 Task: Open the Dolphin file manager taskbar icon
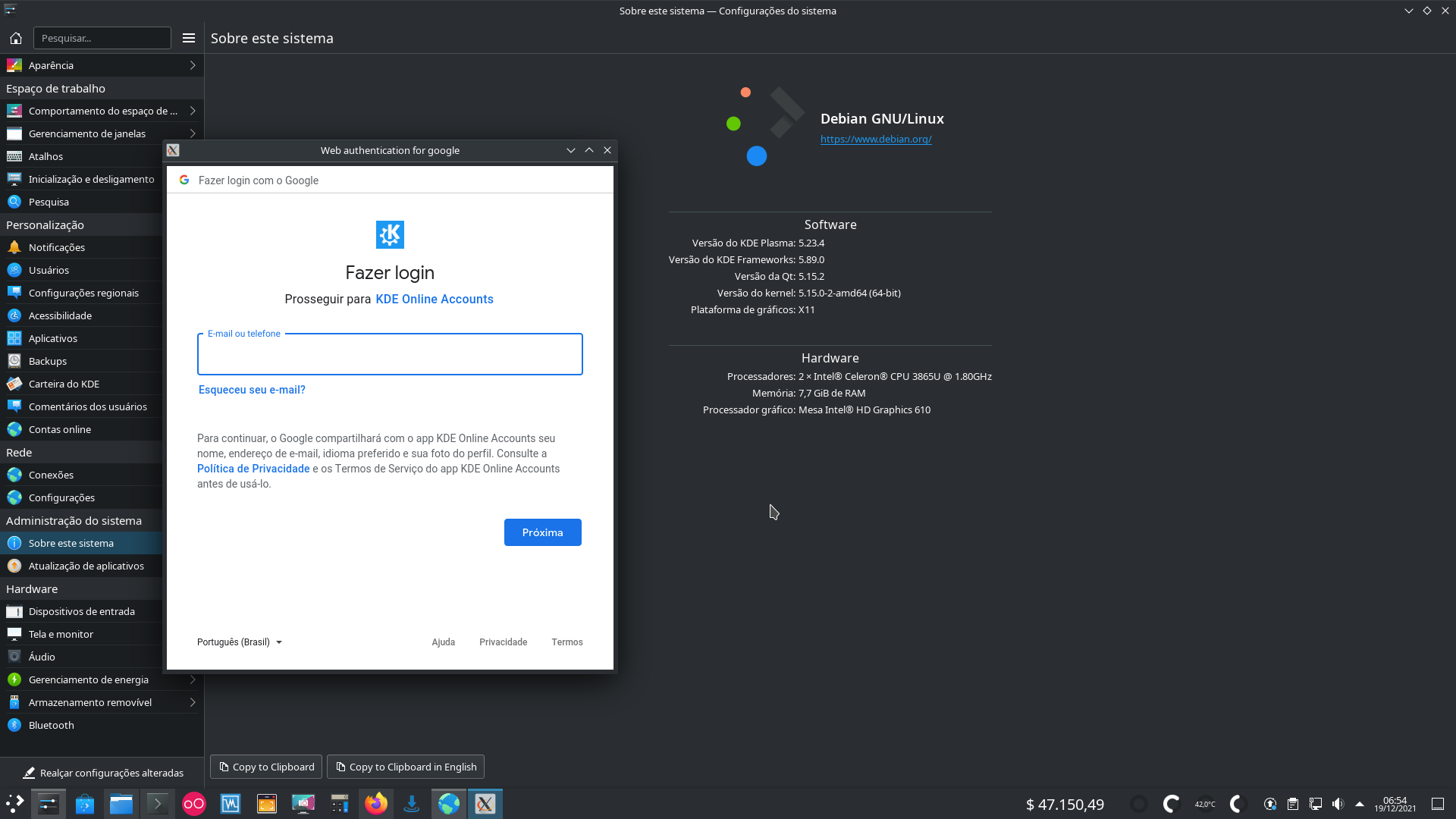121,804
